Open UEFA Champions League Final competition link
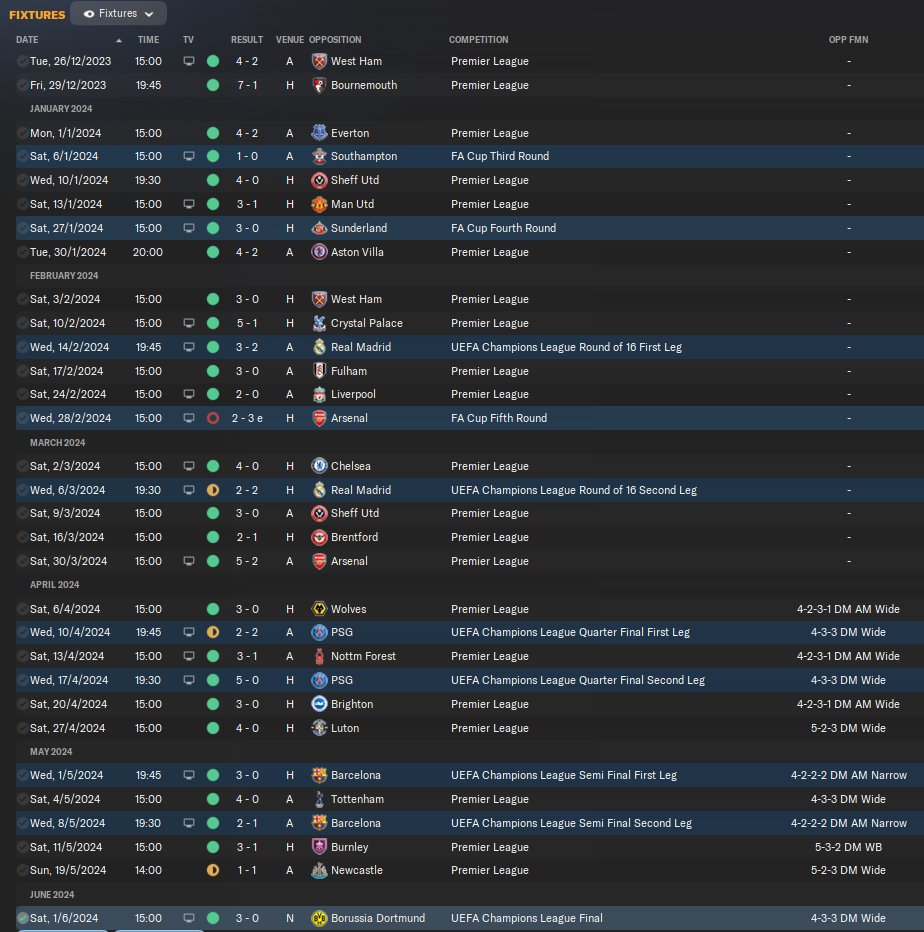Viewport: 924px width, 932px height. (x=526, y=918)
